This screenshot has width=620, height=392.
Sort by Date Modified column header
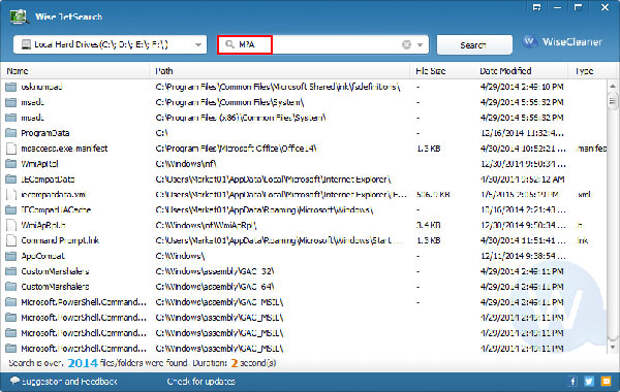click(x=505, y=71)
